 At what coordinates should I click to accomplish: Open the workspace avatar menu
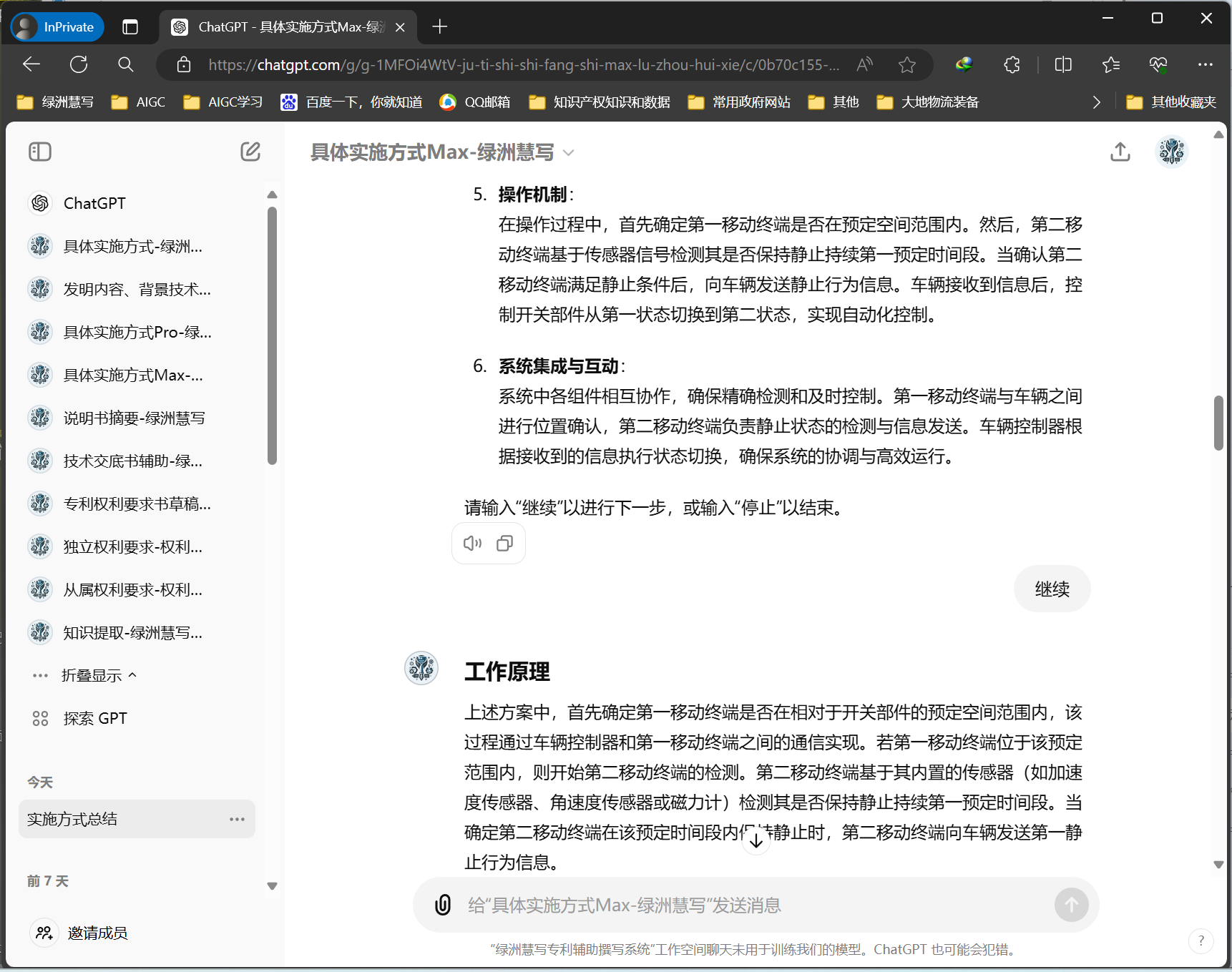click(1171, 152)
